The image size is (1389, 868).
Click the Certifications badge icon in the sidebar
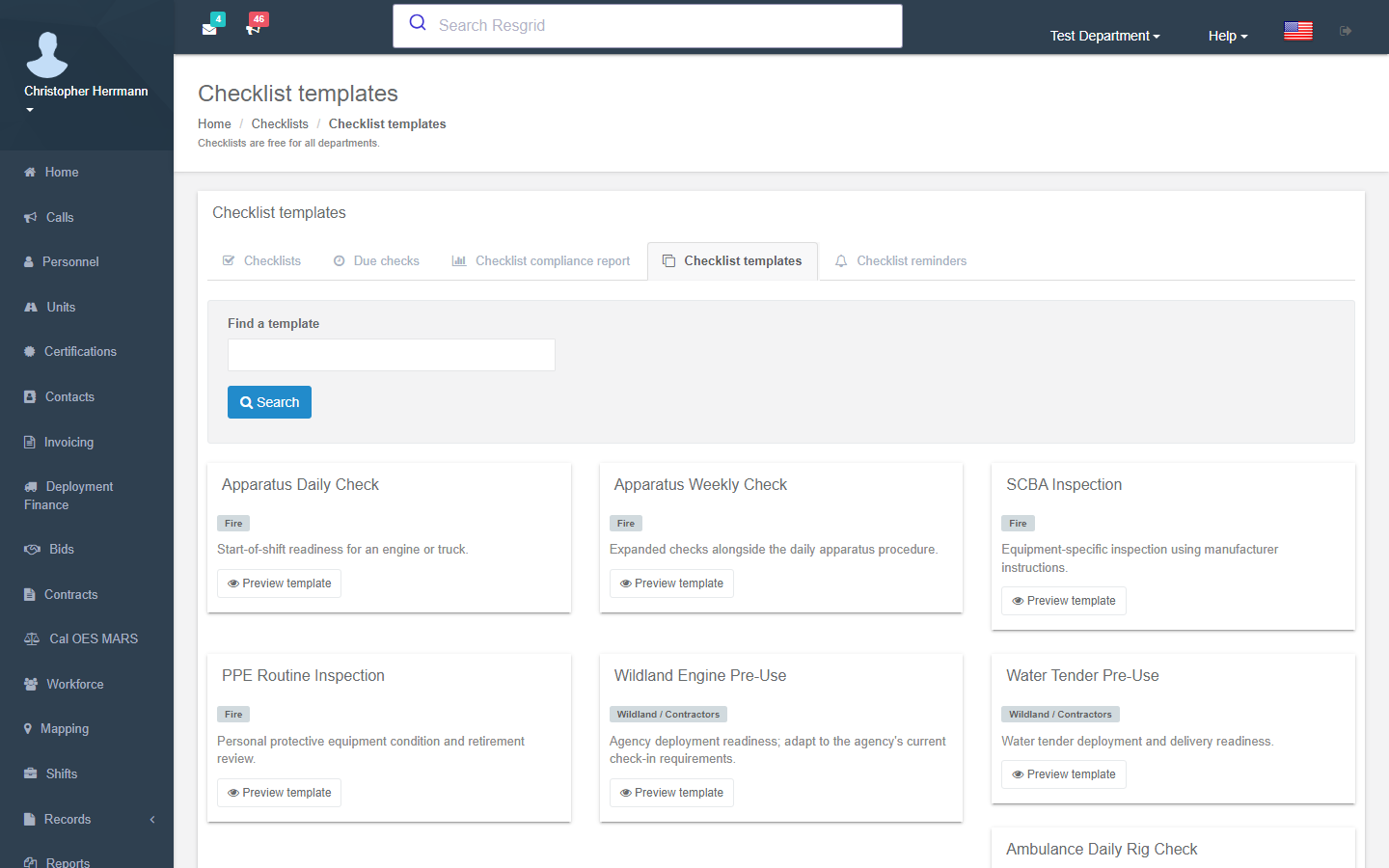[x=30, y=352]
